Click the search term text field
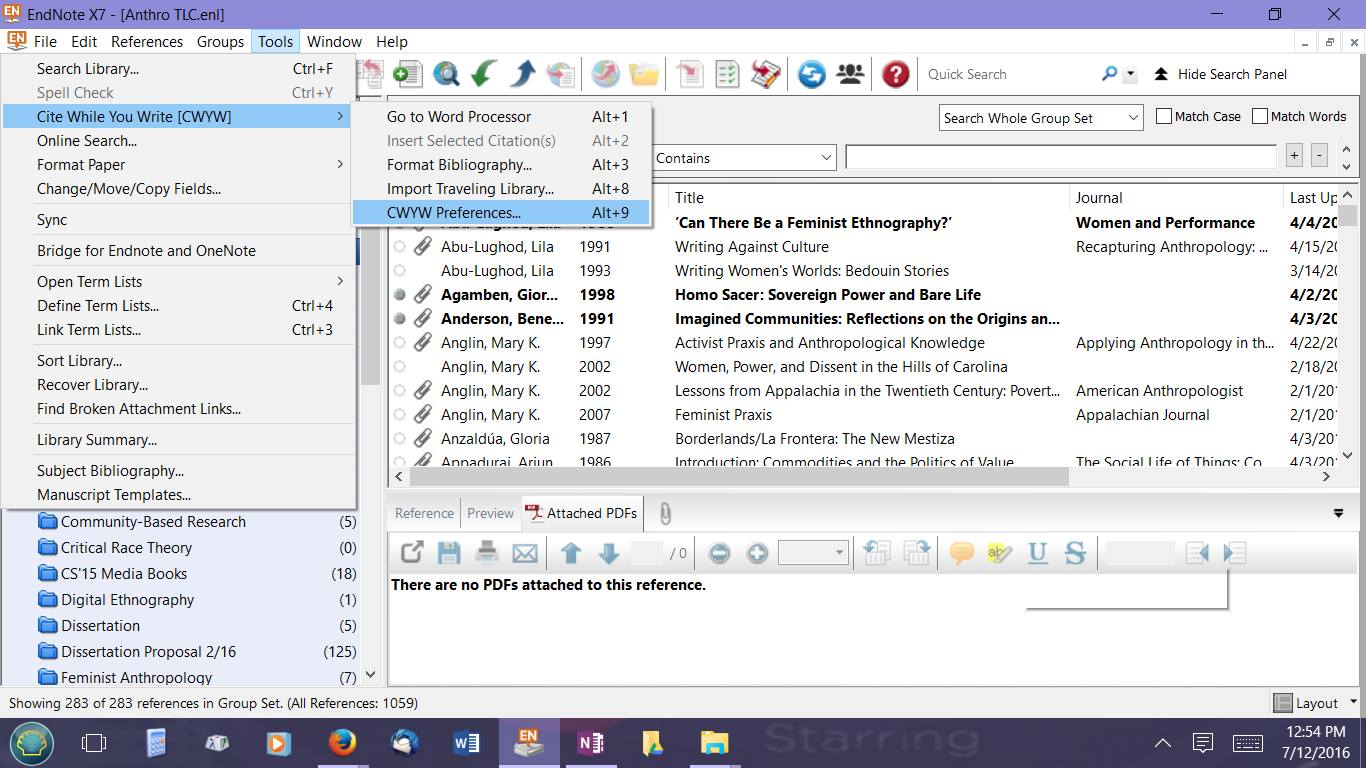Viewport: 1366px width, 768px height. point(1061,157)
